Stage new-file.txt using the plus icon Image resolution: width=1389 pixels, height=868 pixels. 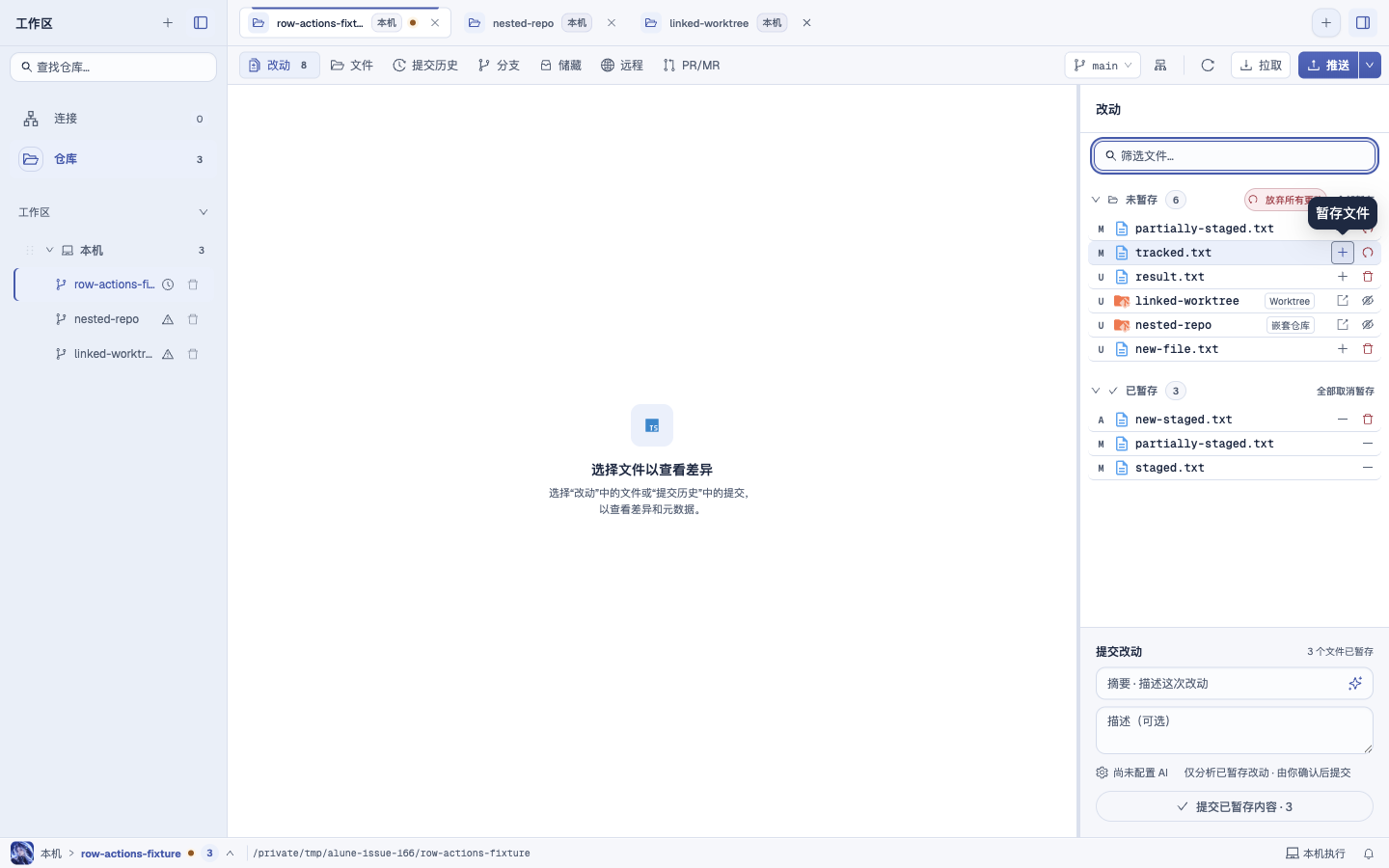tap(1343, 349)
